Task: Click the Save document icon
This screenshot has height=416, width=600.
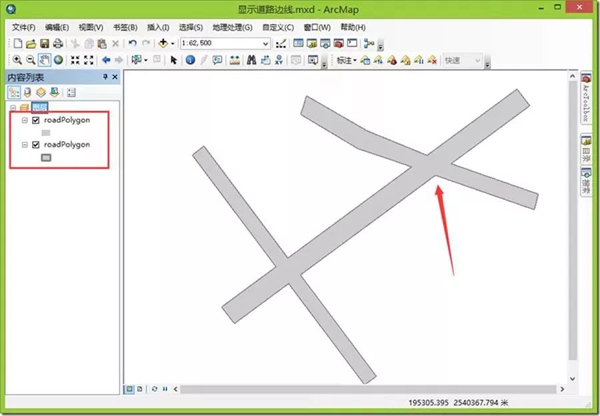Action: coord(45,44)
